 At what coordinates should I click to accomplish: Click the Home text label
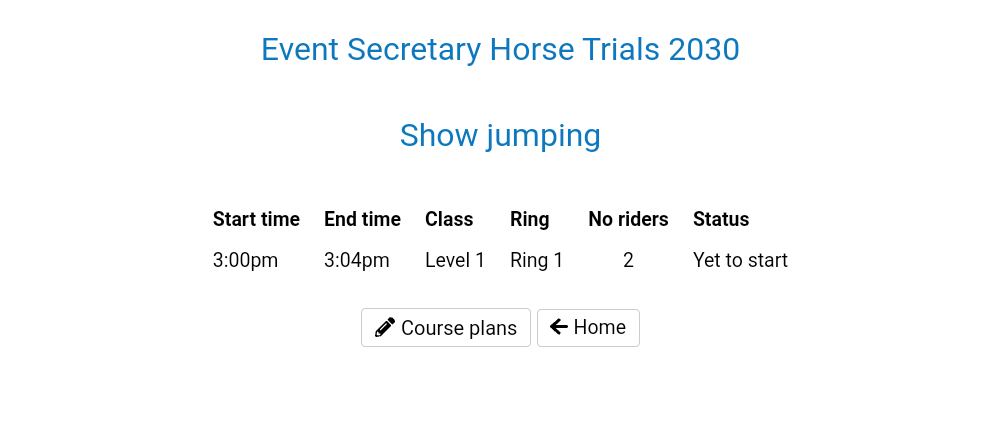[600, 327]
